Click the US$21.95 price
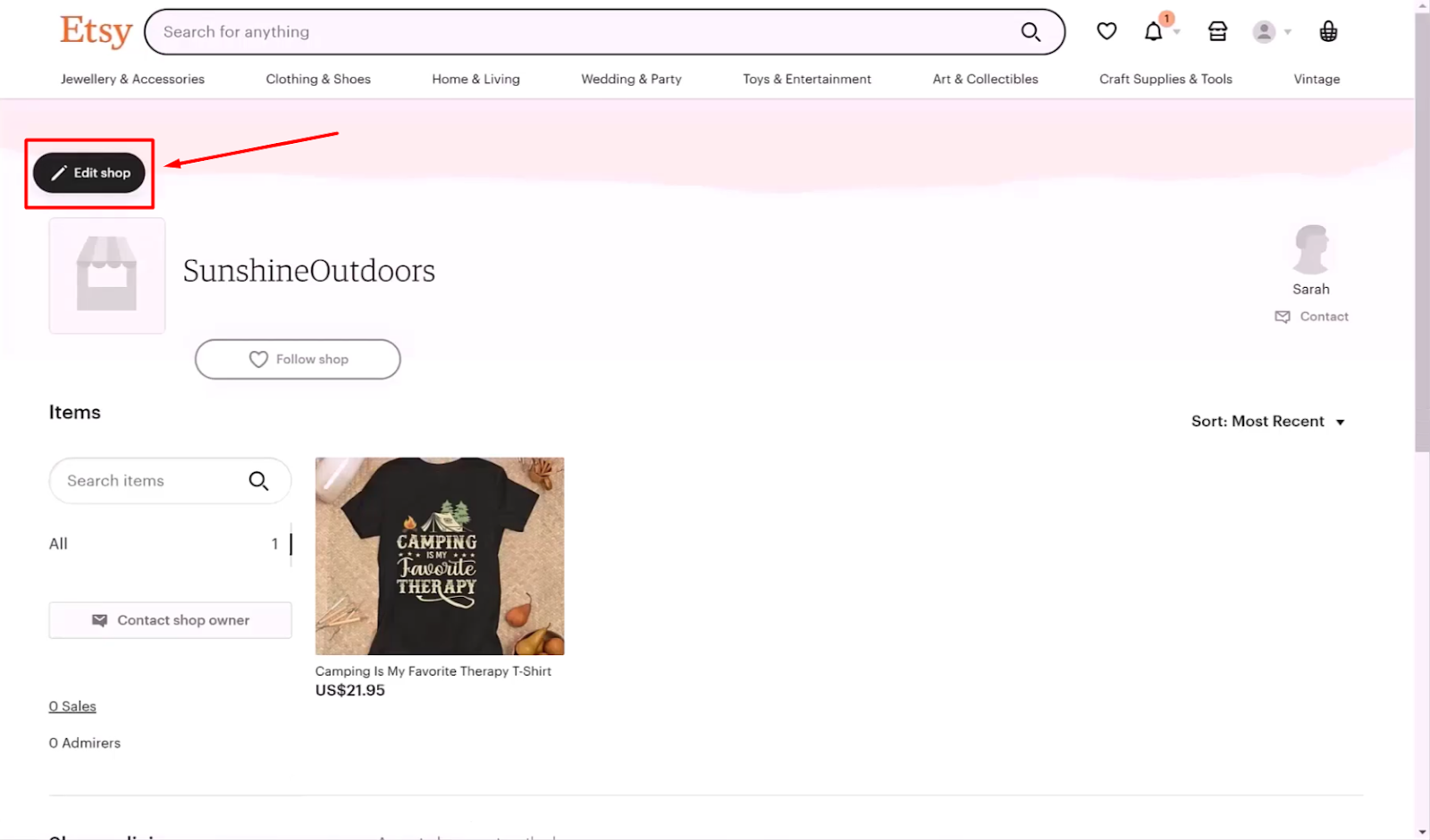Image resolution: width=1430 pixels, height=840 pixels. pyautogui.click(x=350, y=690)
